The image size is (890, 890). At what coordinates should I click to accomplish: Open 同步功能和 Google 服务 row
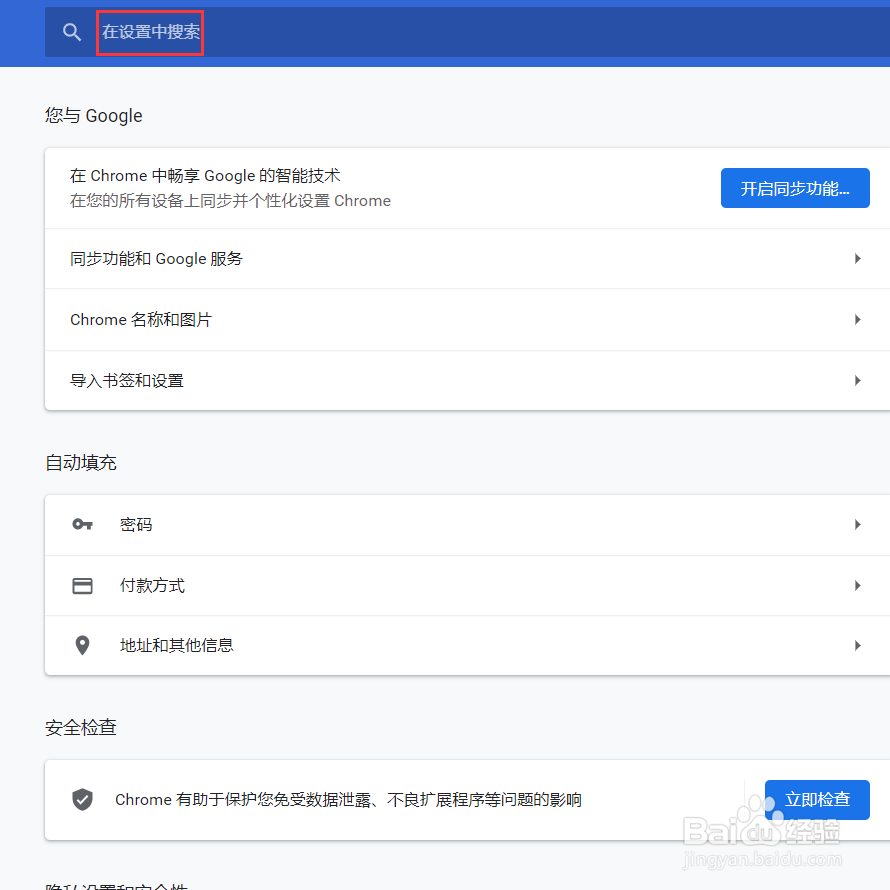click(467, 259)
